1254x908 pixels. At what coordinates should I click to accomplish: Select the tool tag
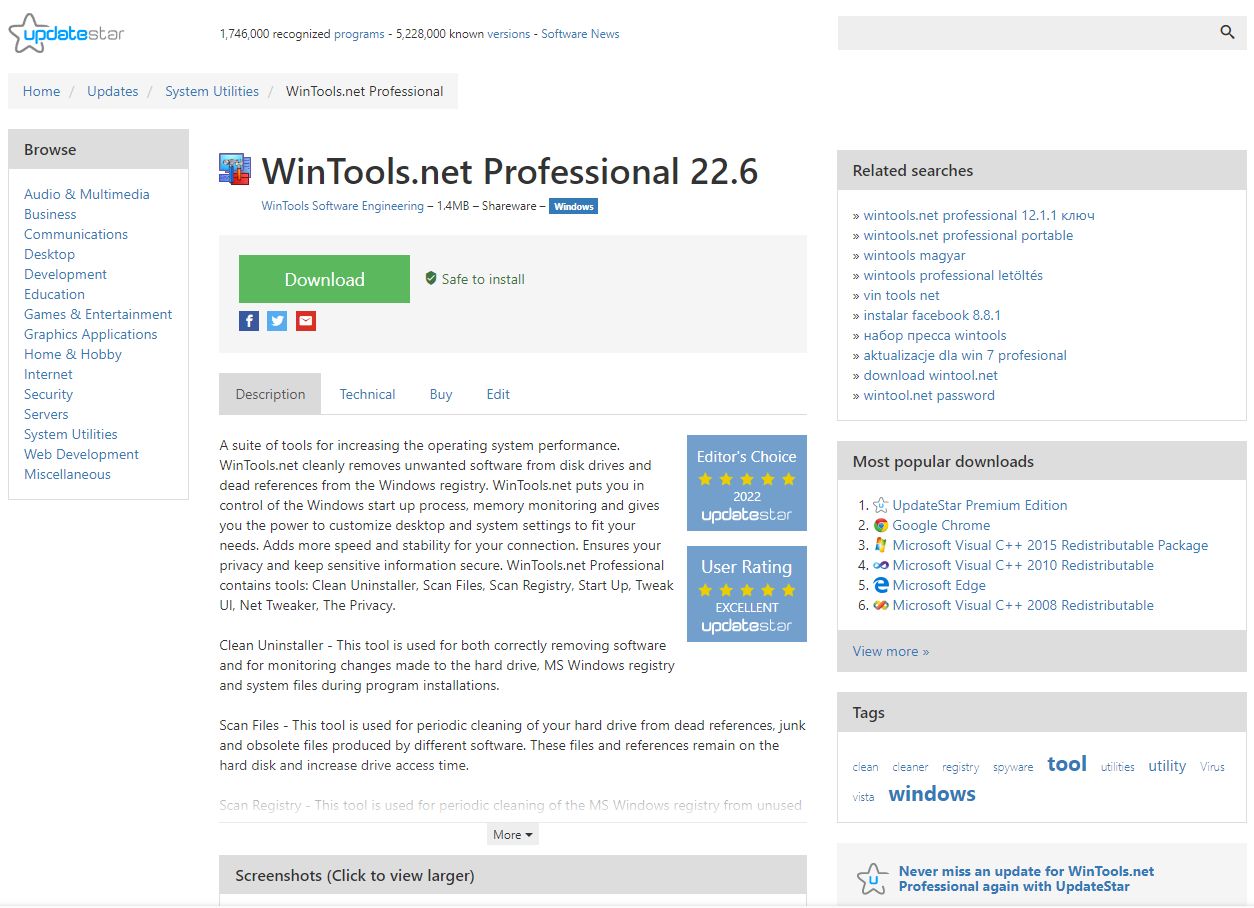tap(1067, 764)
